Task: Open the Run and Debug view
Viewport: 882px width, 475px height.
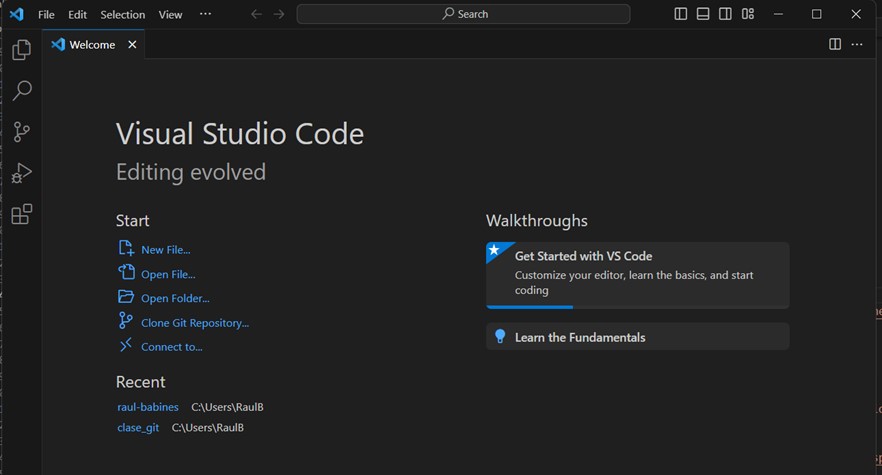Action: click(x=21, y=173)
